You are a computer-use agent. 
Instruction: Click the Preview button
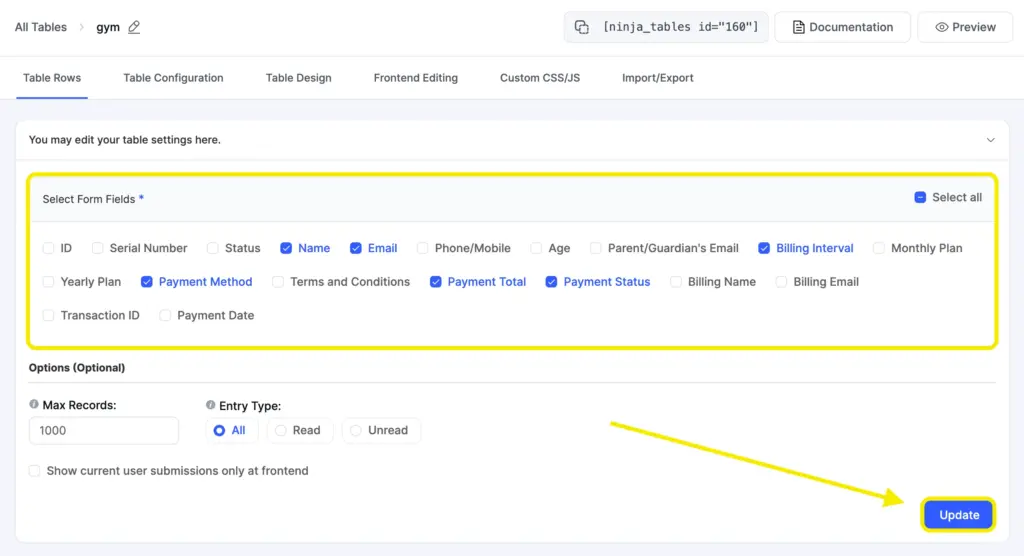click(965, 27)
